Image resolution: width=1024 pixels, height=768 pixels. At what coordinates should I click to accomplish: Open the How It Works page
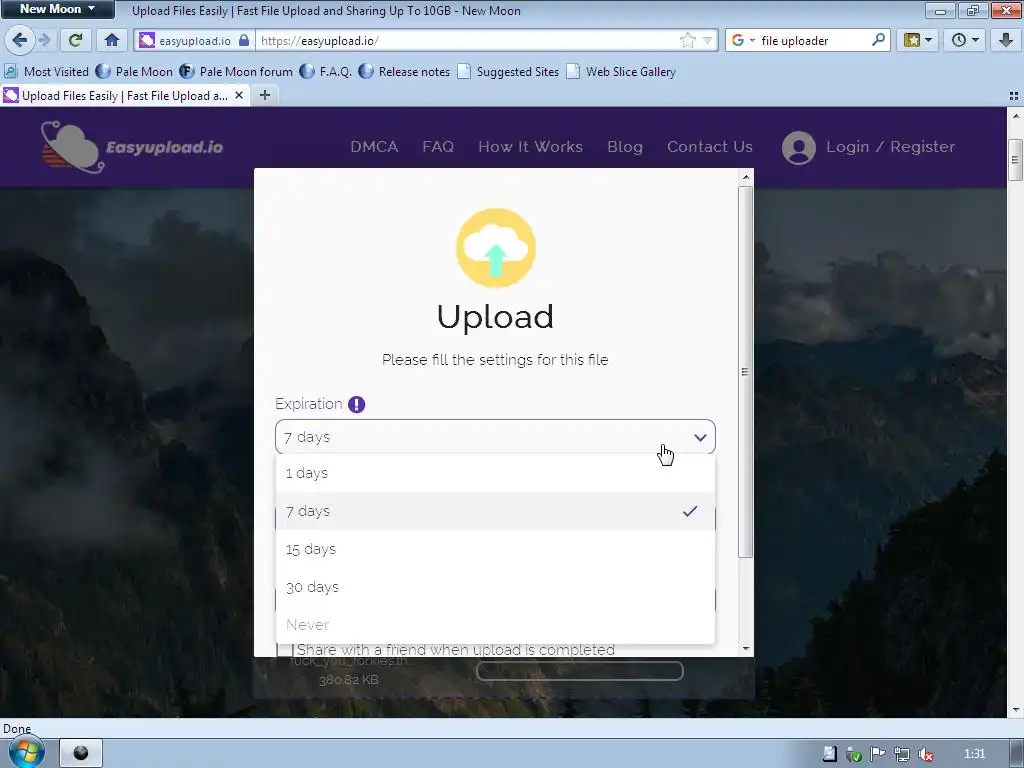(x=530, y=147)
